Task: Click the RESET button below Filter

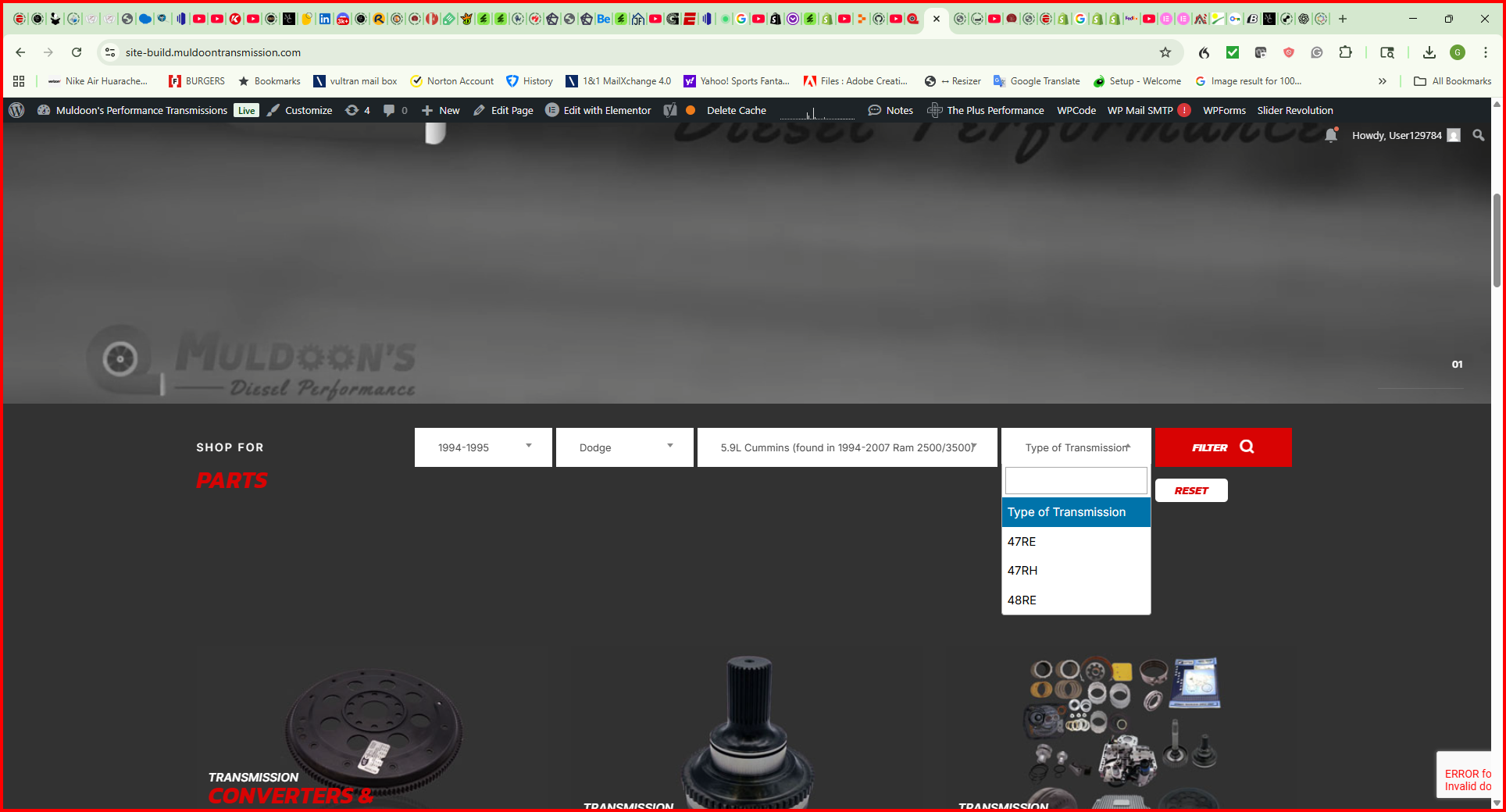Action: [x=1190, y=490]
